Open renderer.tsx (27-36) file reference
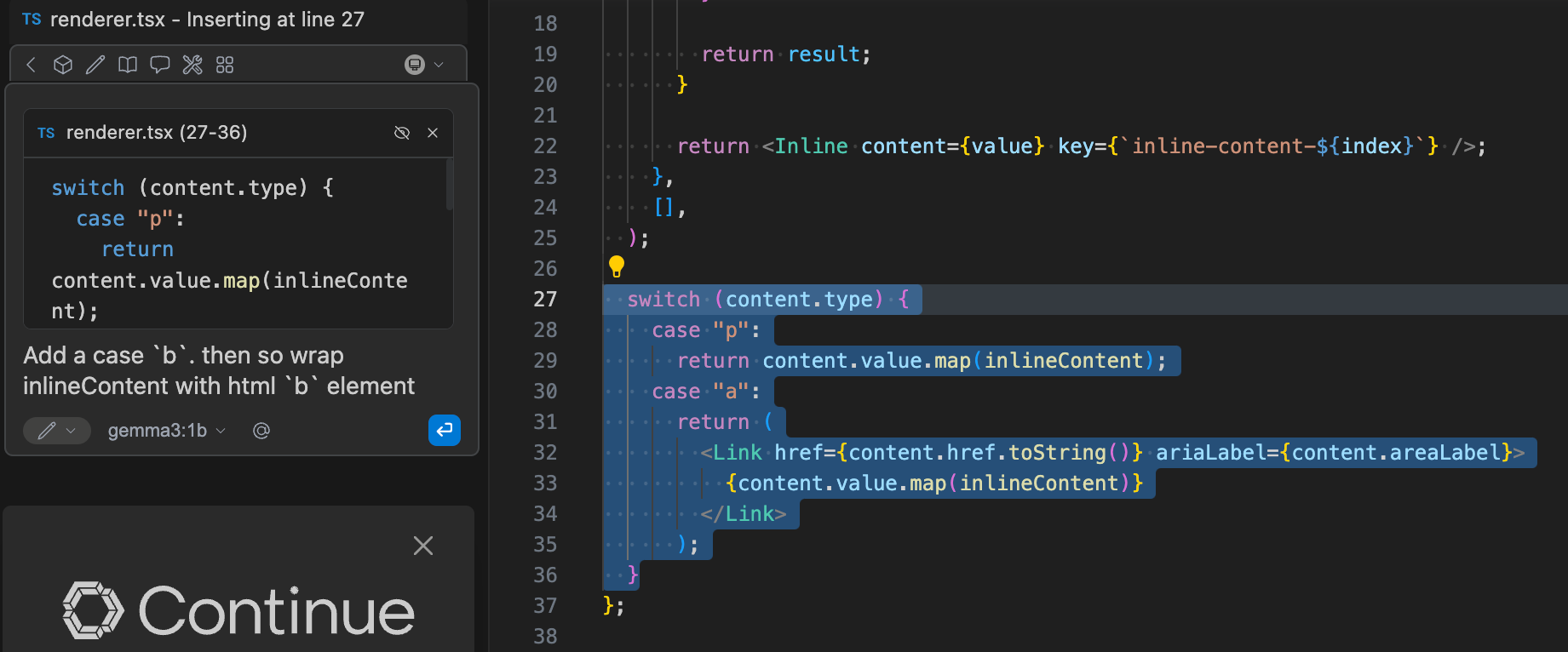The height and width of the screenshot is (652, 1568). click(157, 133)
